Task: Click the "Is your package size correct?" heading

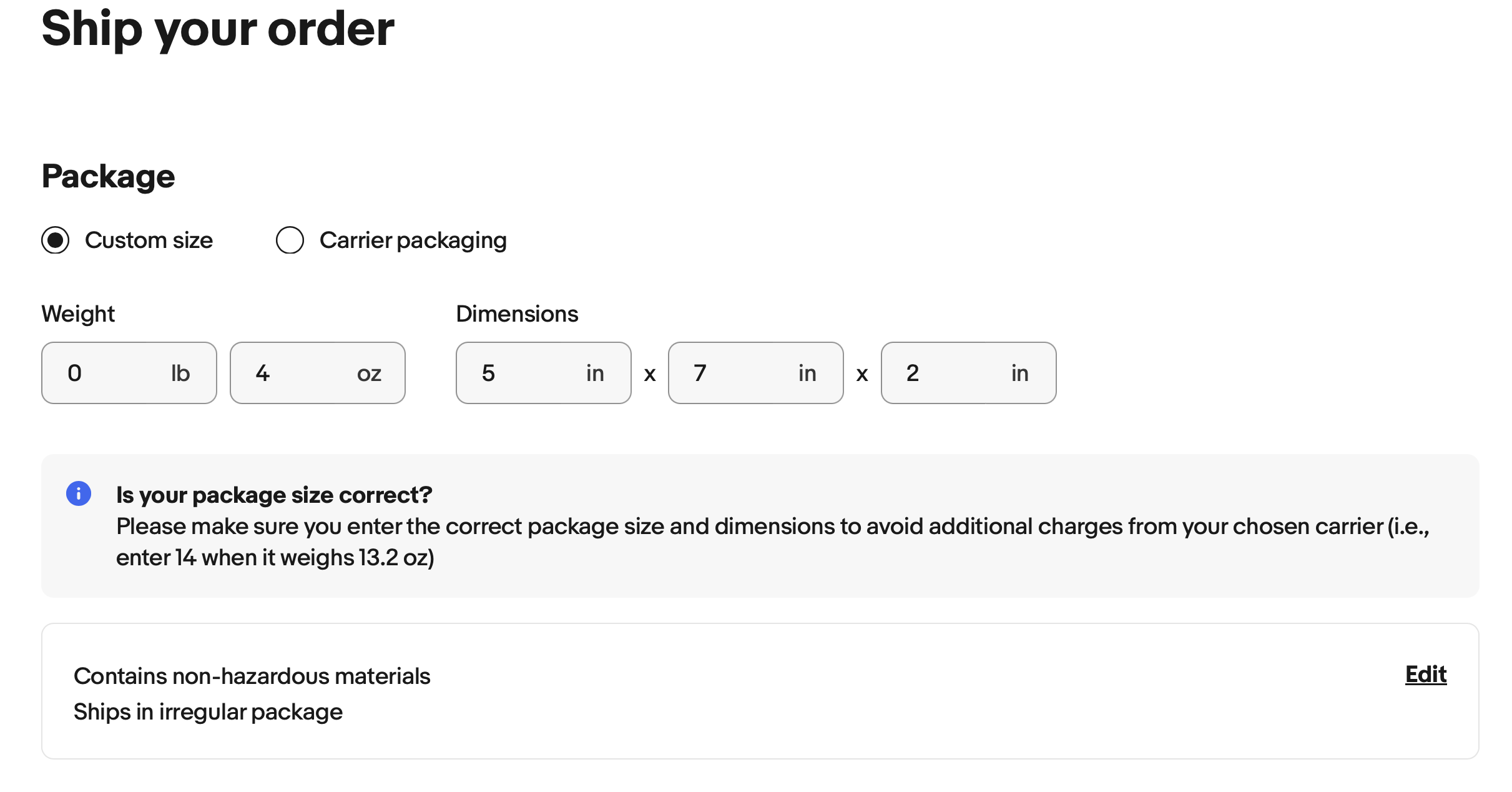Action: click(274, 495)
